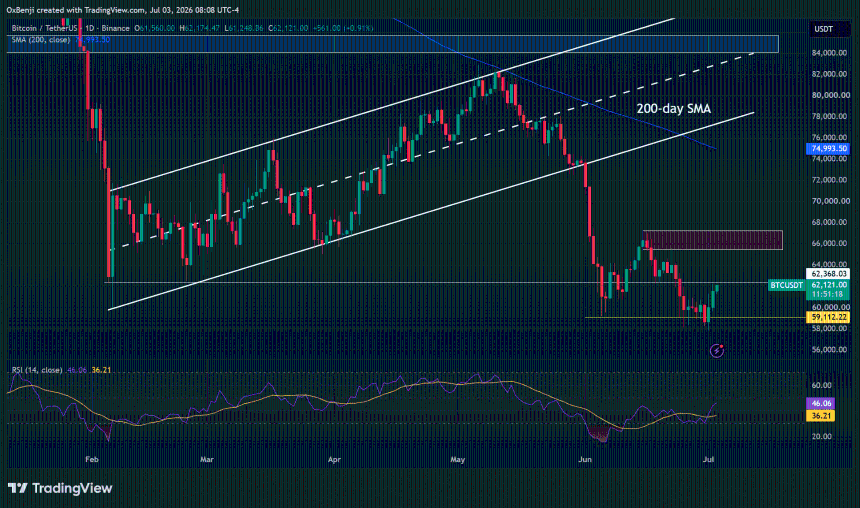Viewport: 860px width, 508px height.
Task: Click the header text 'OxBenji created with TradingView.com'
Action: coord(76,10)
